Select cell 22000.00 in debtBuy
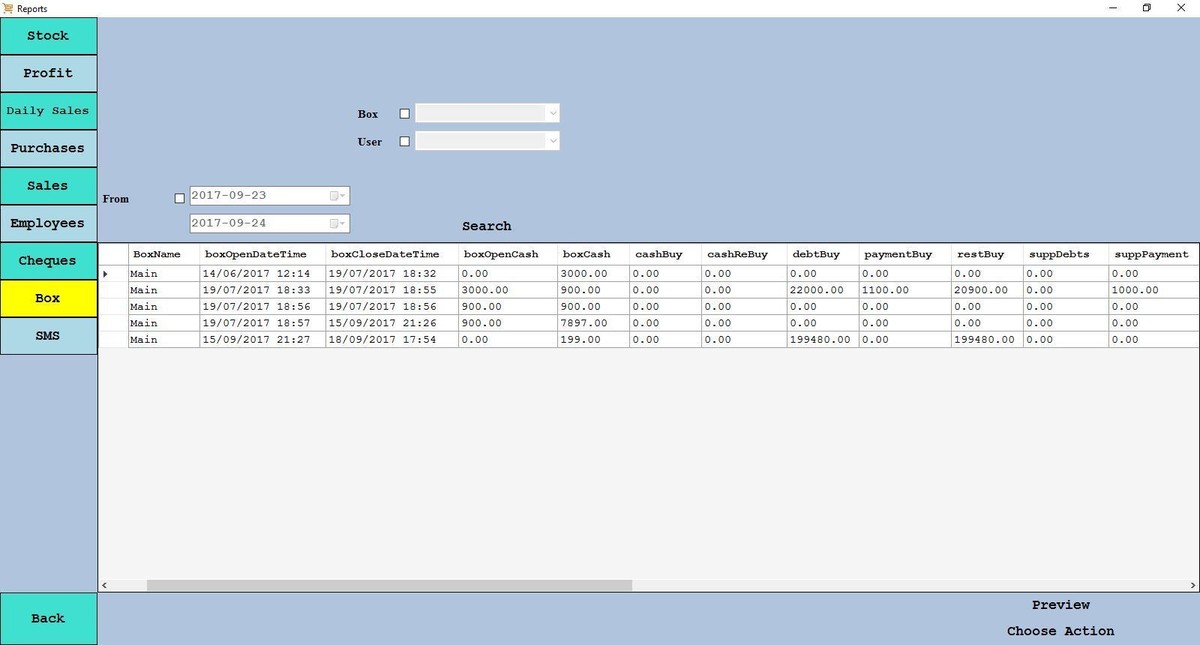This screenshot has width=1200, height=645. click(x=822, y=290)
